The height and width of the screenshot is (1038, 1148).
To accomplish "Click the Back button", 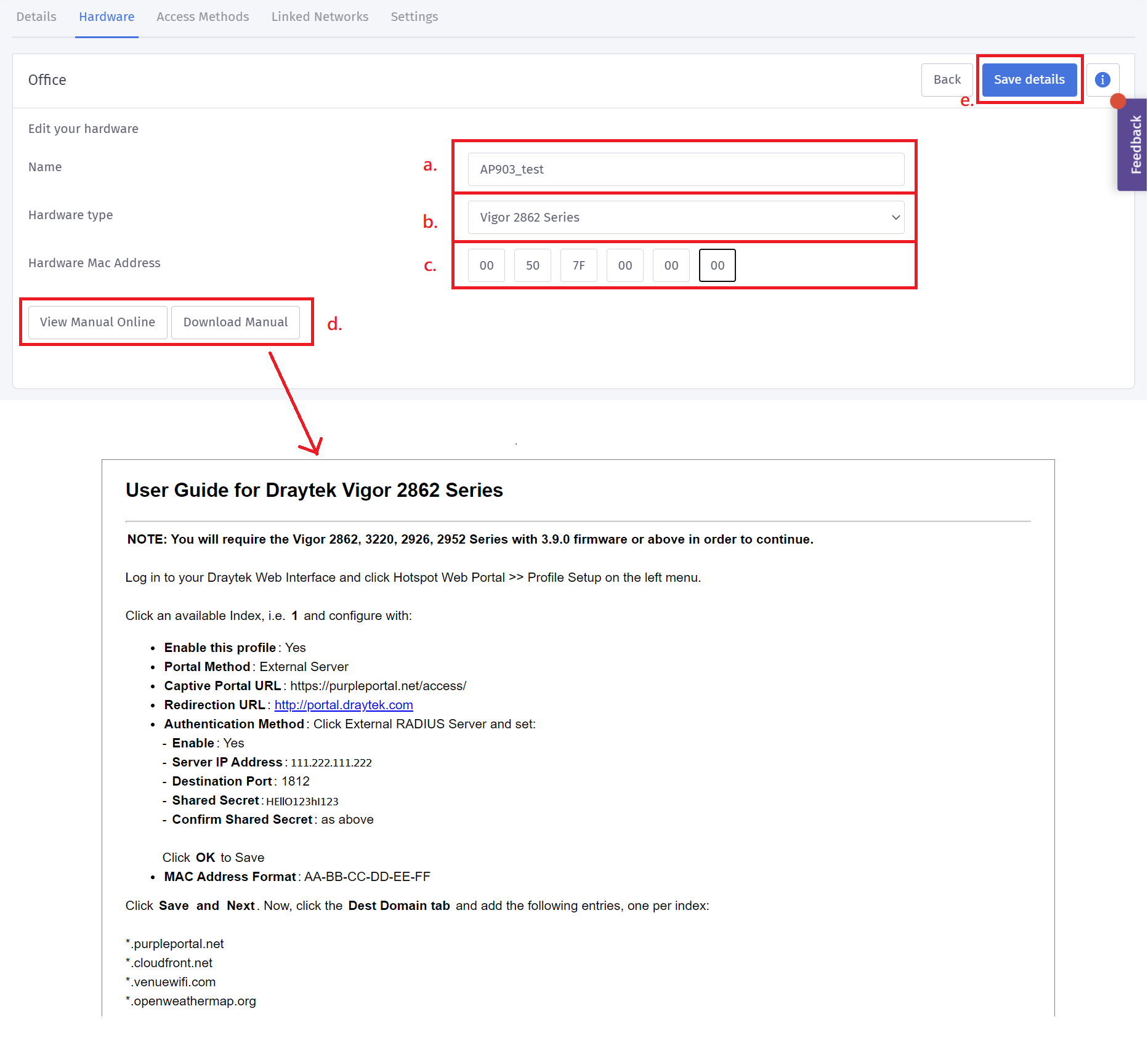I will (947, 79).
